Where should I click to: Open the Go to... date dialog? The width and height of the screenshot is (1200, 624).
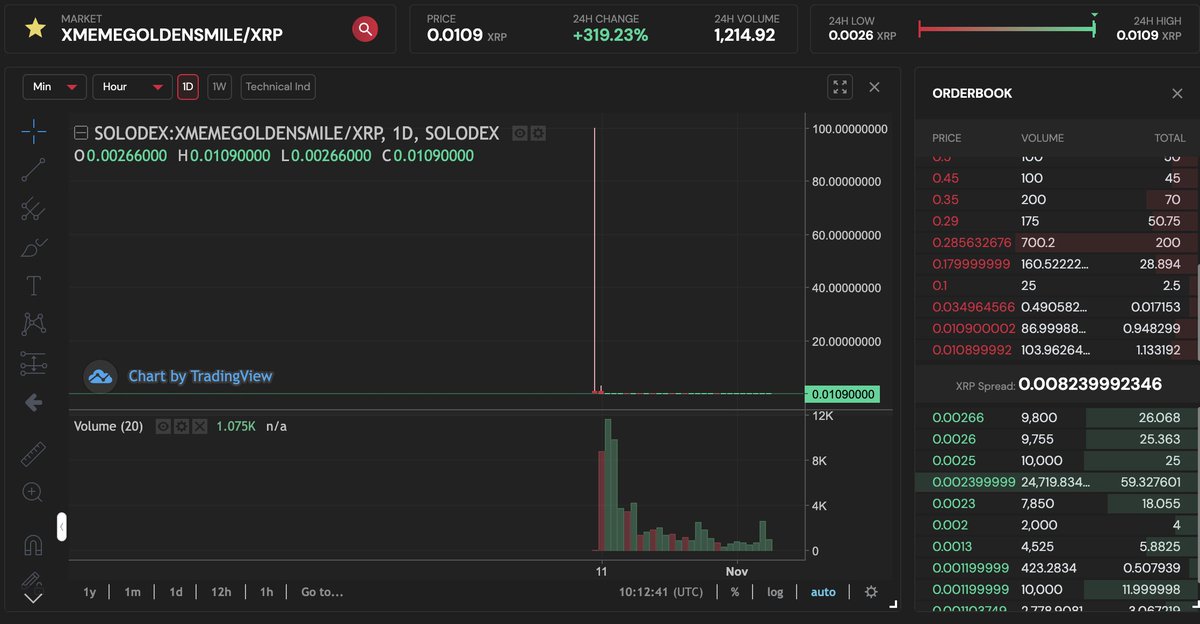coord(322,592)
